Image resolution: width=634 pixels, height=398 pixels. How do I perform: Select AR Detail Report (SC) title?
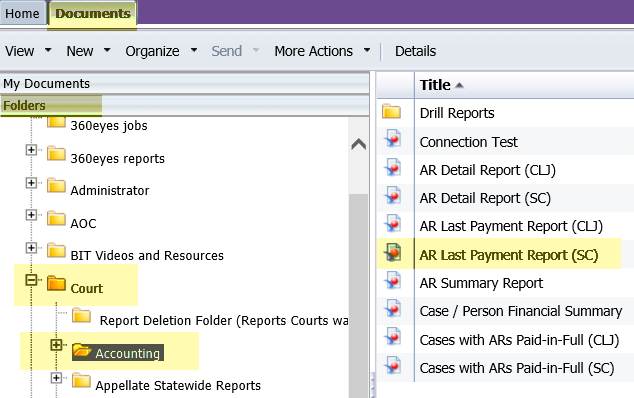[485, 198]
